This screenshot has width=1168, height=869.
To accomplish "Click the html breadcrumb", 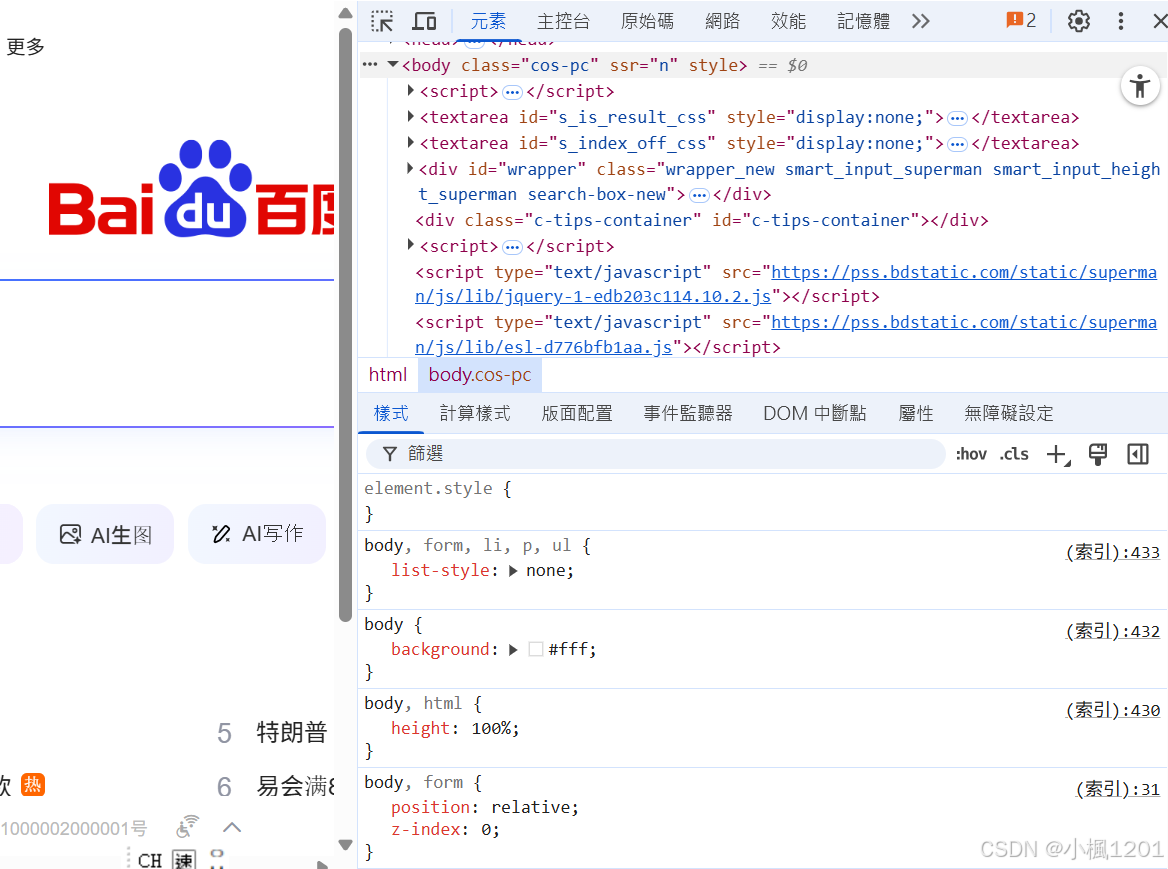I will pos(388,375).
